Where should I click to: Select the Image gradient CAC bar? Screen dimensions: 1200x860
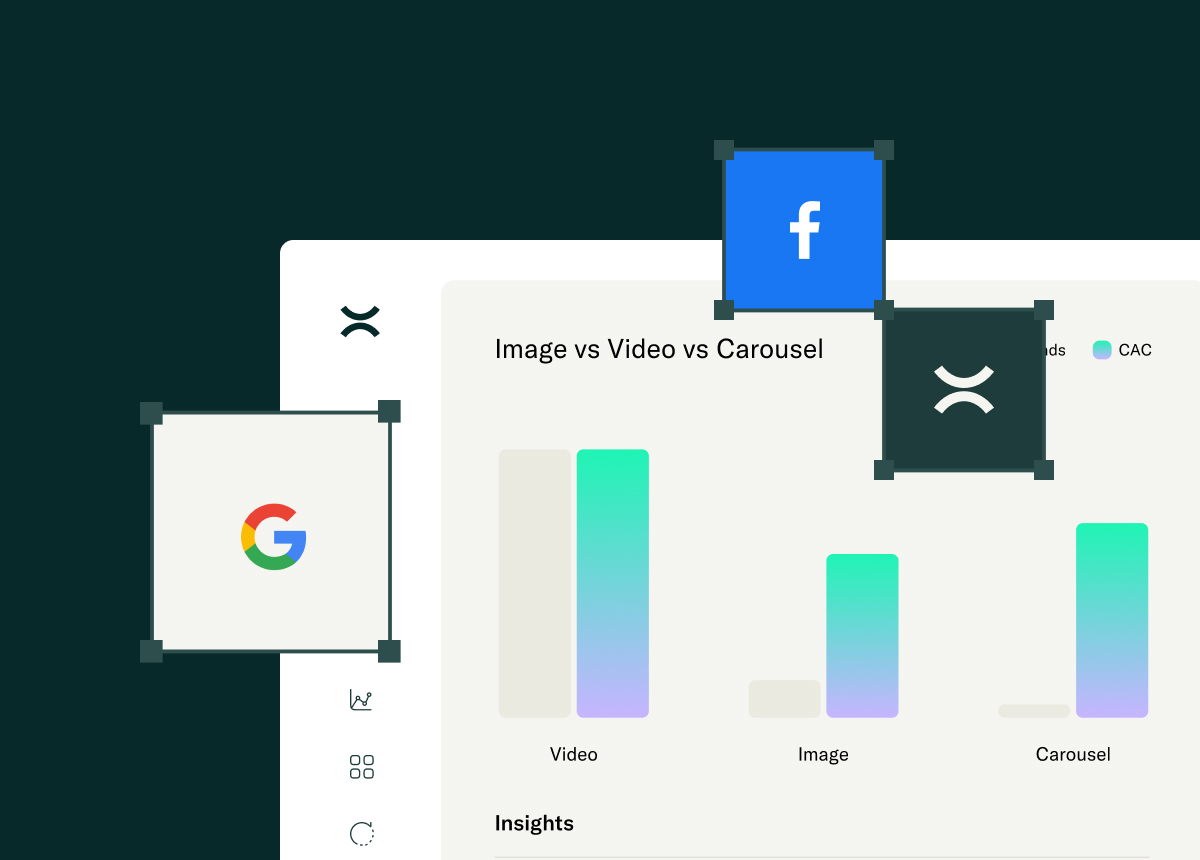(x=862, y=636)
